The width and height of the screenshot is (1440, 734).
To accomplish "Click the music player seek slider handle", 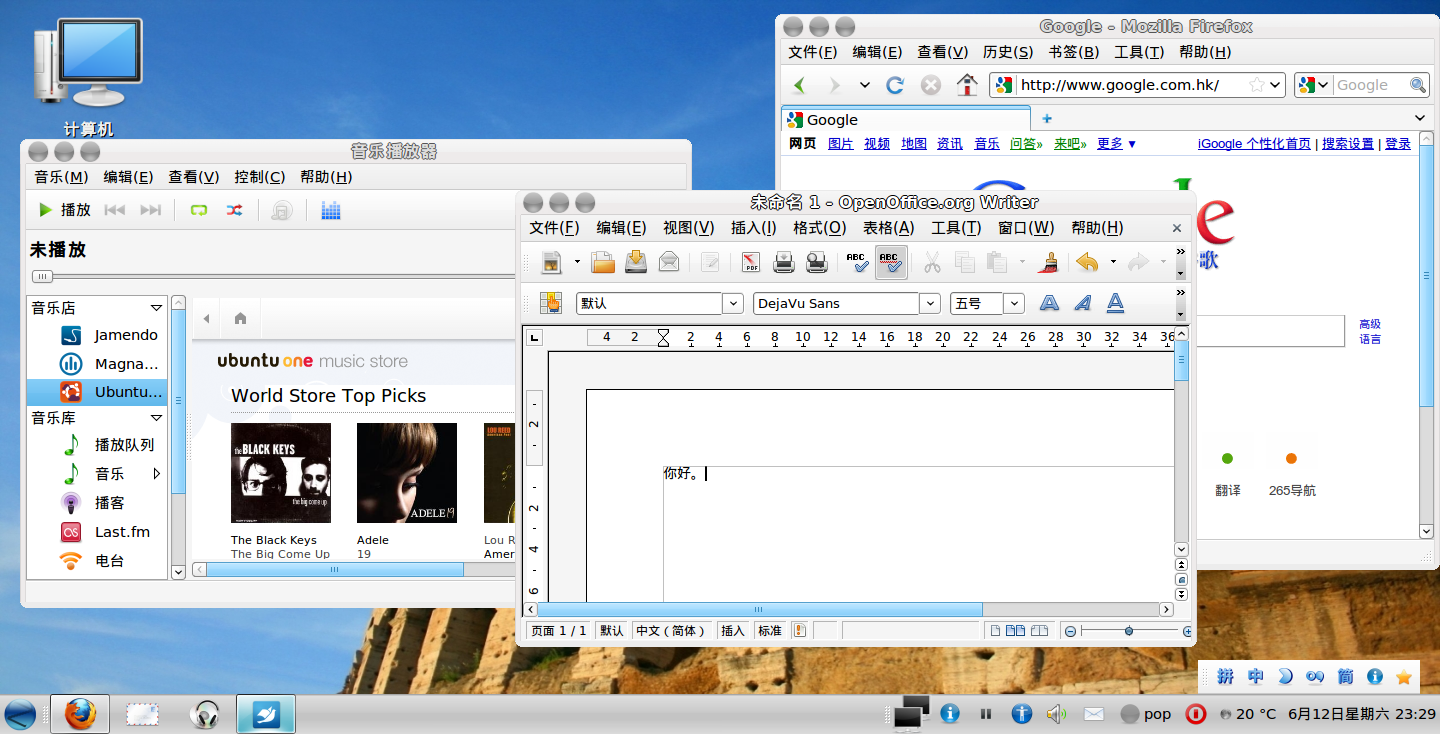I will 41,276.
